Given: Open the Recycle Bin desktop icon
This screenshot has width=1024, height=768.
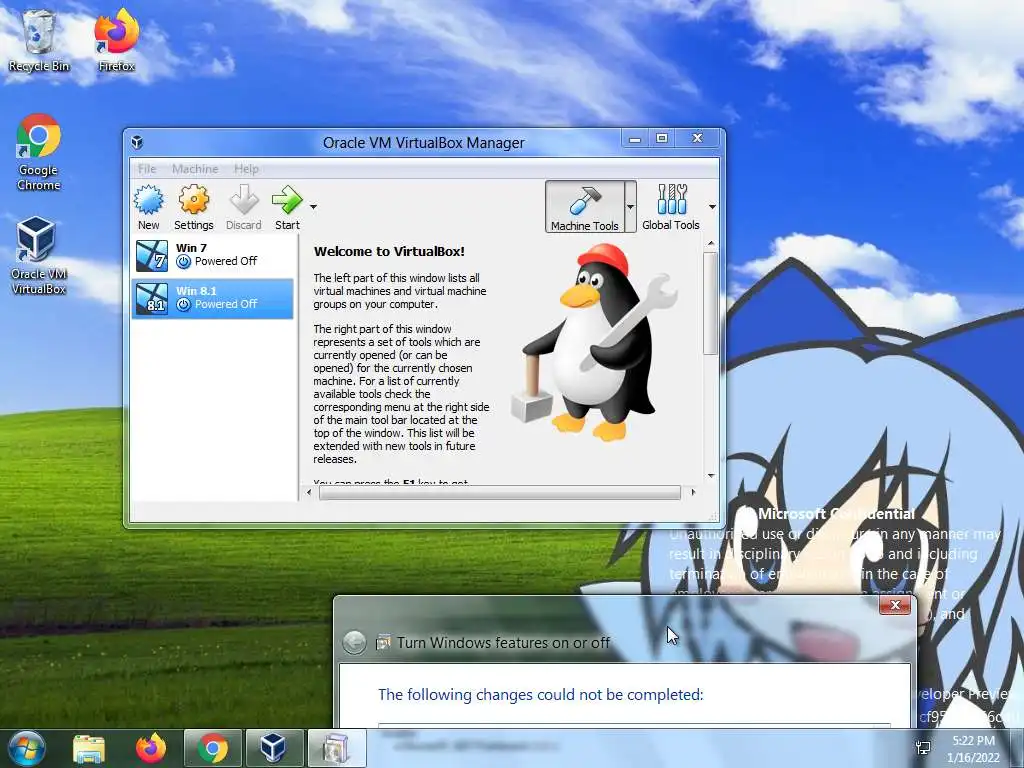Looking at the screenshot, I should [39, 40].
